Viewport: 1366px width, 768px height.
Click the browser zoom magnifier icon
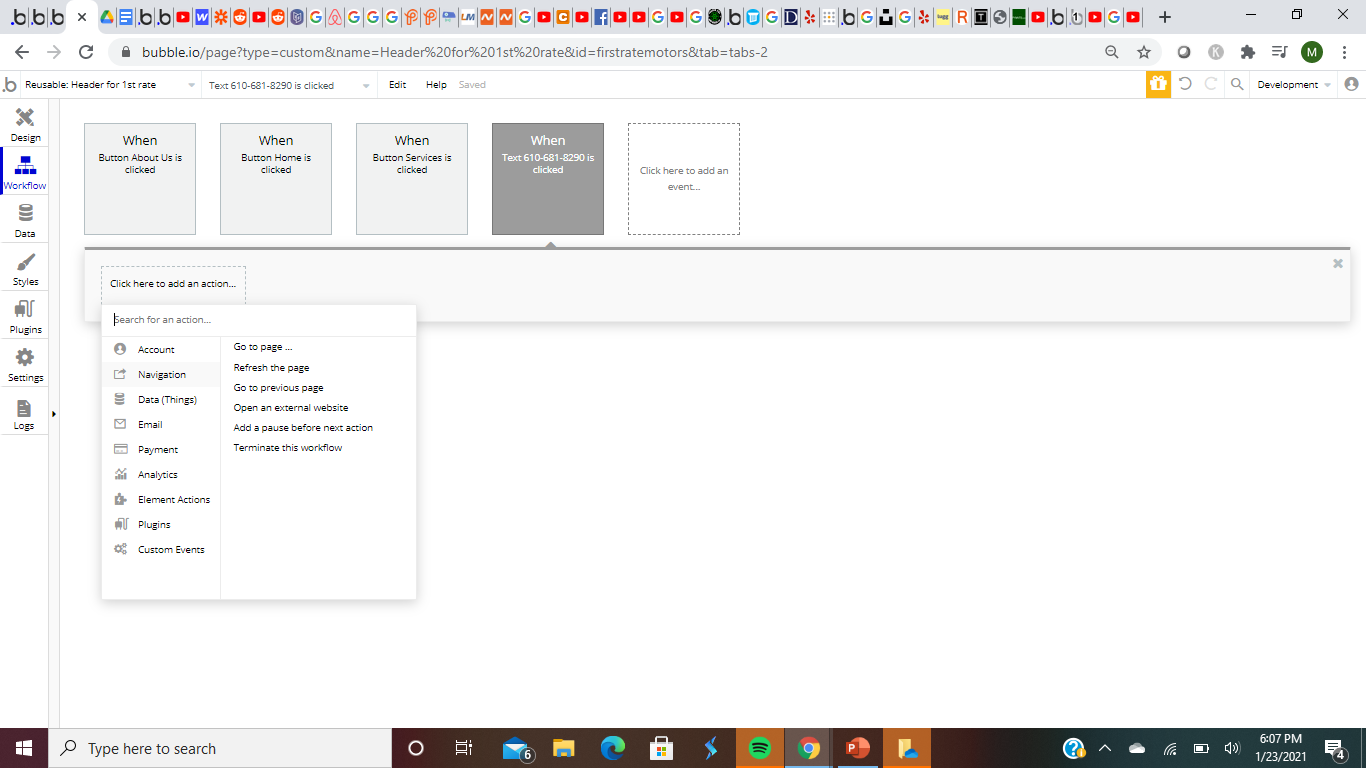click(x=1112, y=52)
